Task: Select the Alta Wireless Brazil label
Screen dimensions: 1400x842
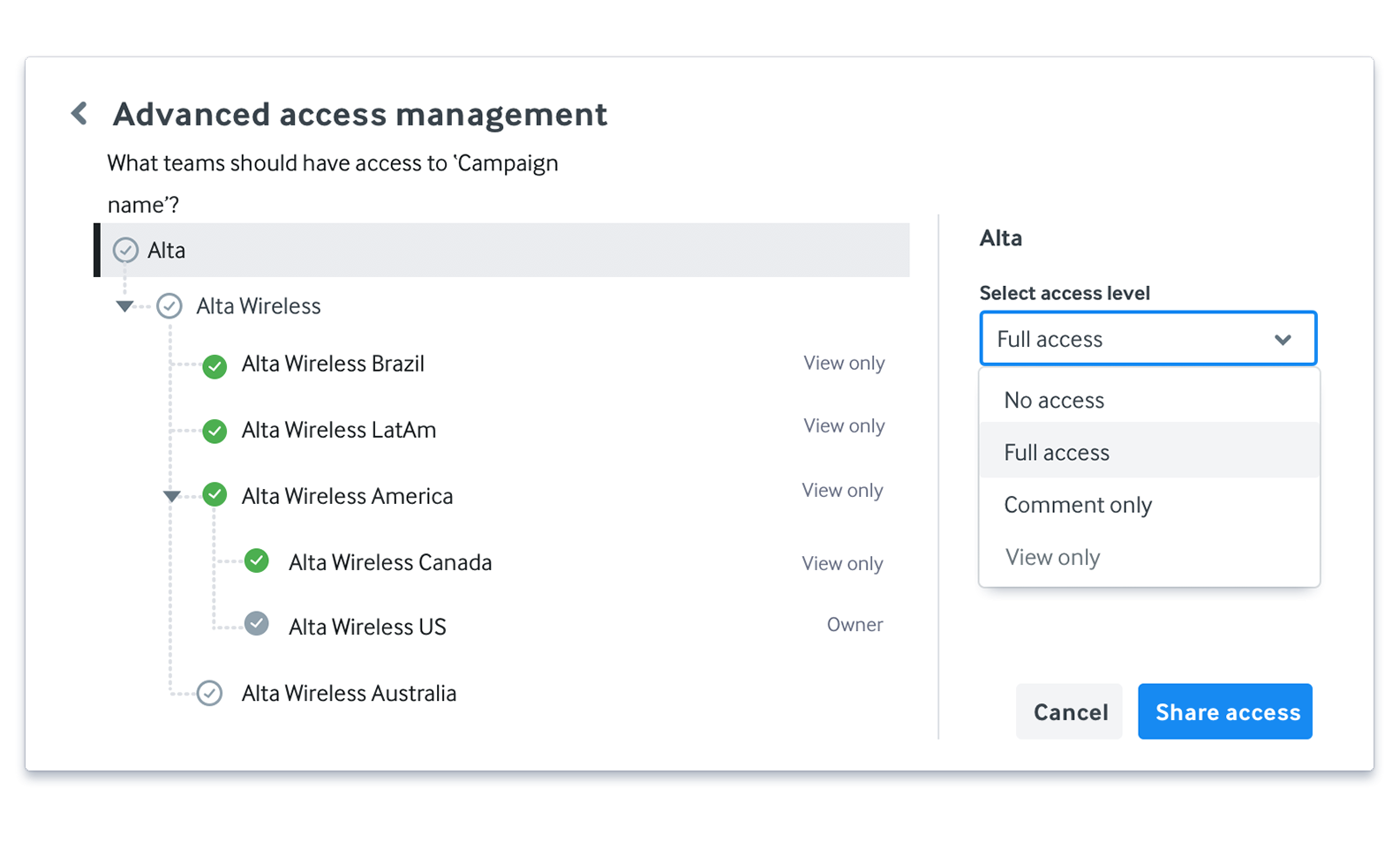Action: (x=333, y=364)
